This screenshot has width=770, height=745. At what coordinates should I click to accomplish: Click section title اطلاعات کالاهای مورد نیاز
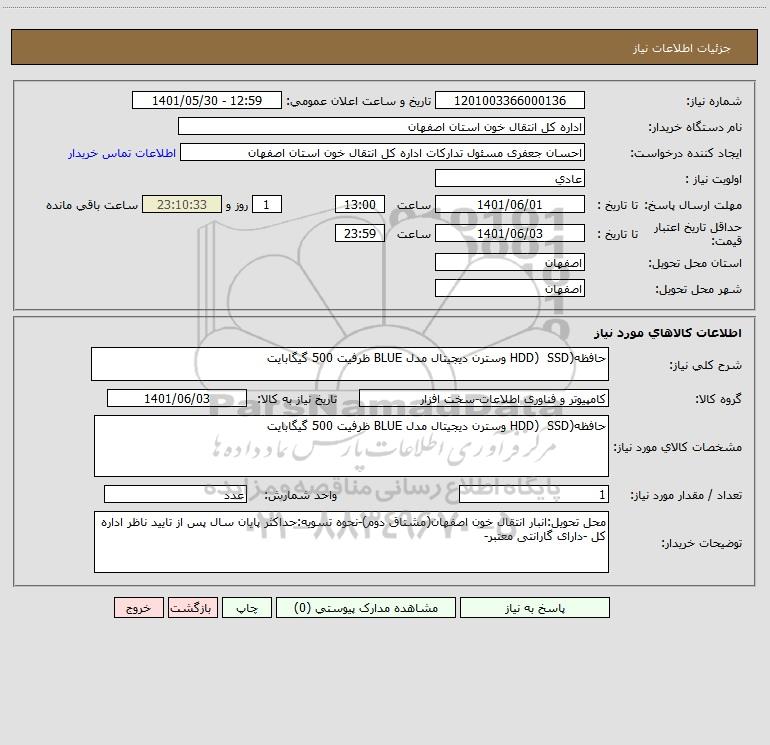coord(667,333)
